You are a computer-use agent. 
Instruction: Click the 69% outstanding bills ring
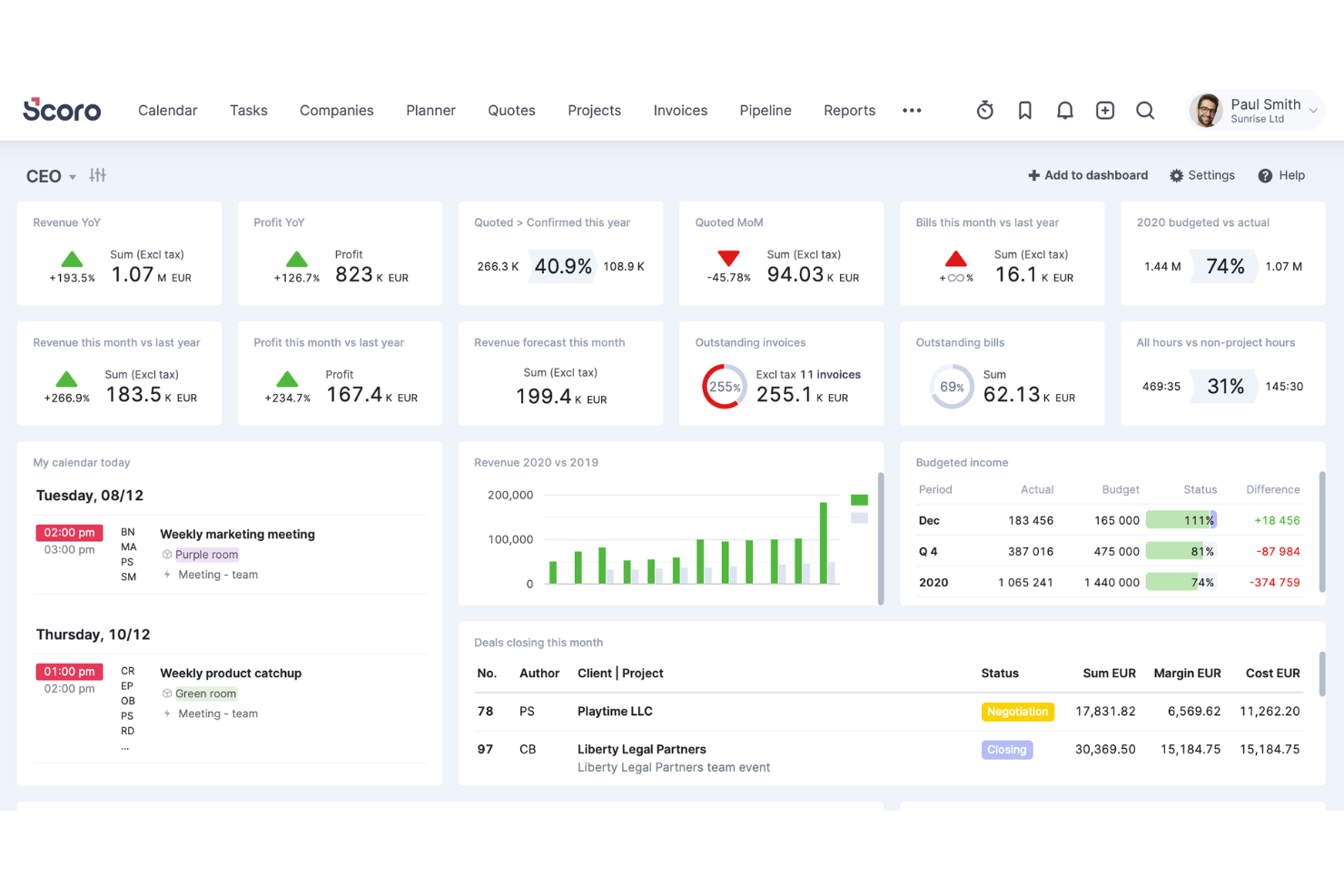952,387
